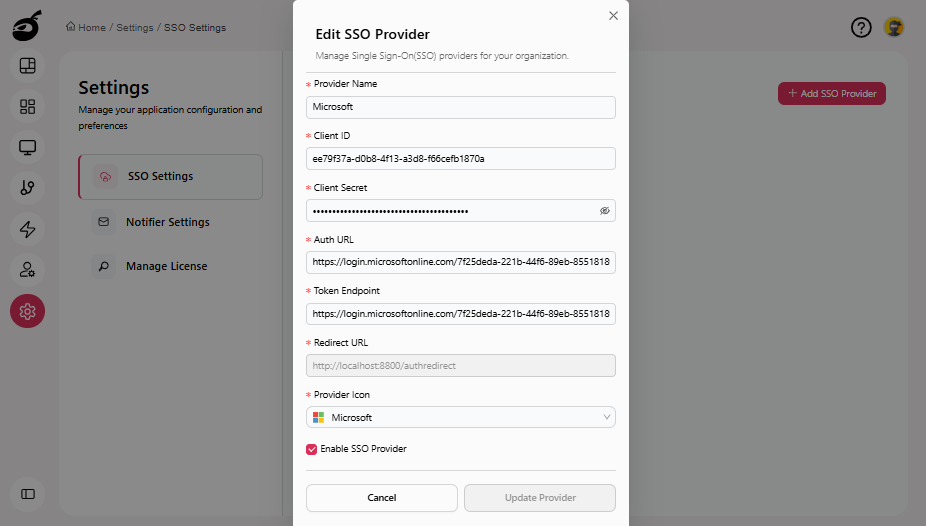The width and height of the screenshot is (926, 526).
Task: Focus the Client ID input field
Action: 461,159
